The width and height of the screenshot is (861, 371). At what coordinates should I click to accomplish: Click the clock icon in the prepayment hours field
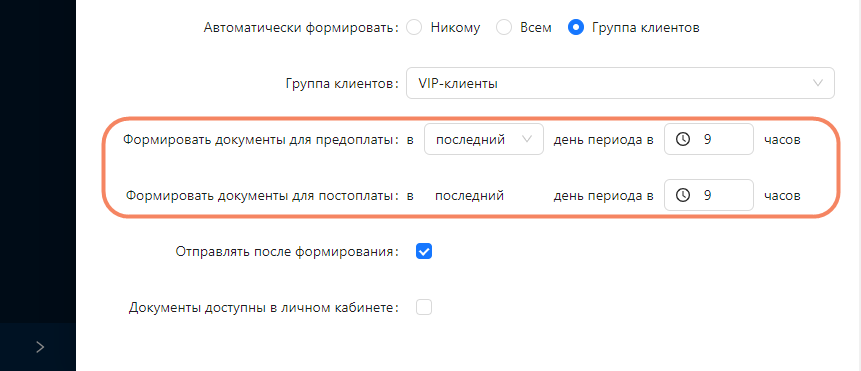[683, 139]
